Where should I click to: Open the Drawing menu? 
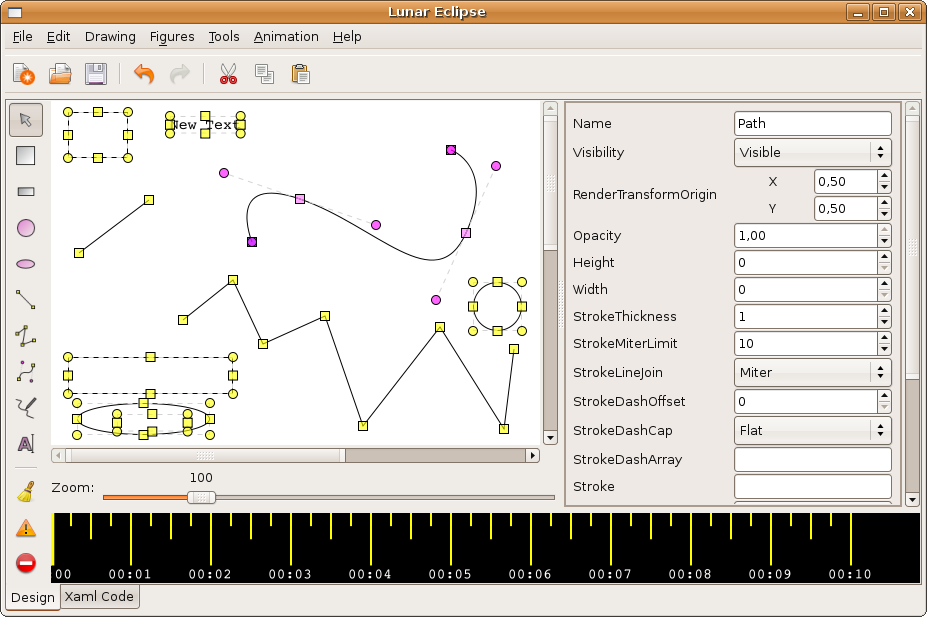(x=110, y=37)
